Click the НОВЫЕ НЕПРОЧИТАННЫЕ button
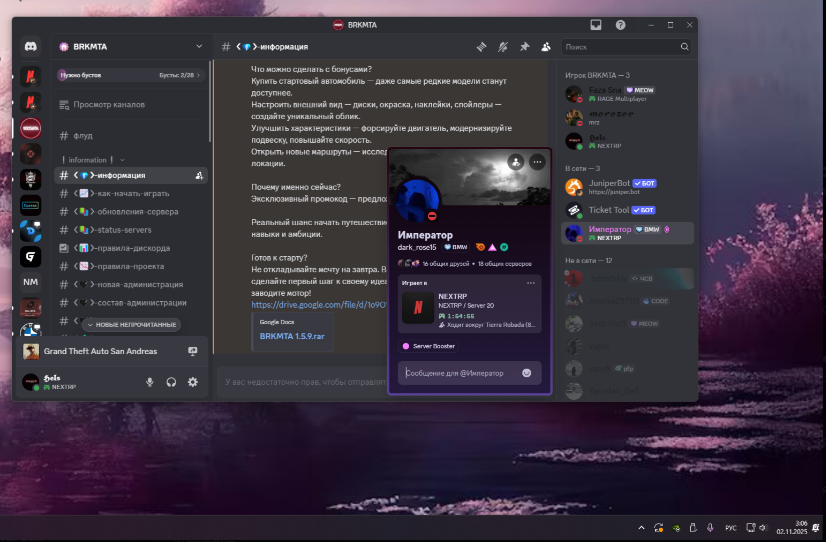 [131, 324]
